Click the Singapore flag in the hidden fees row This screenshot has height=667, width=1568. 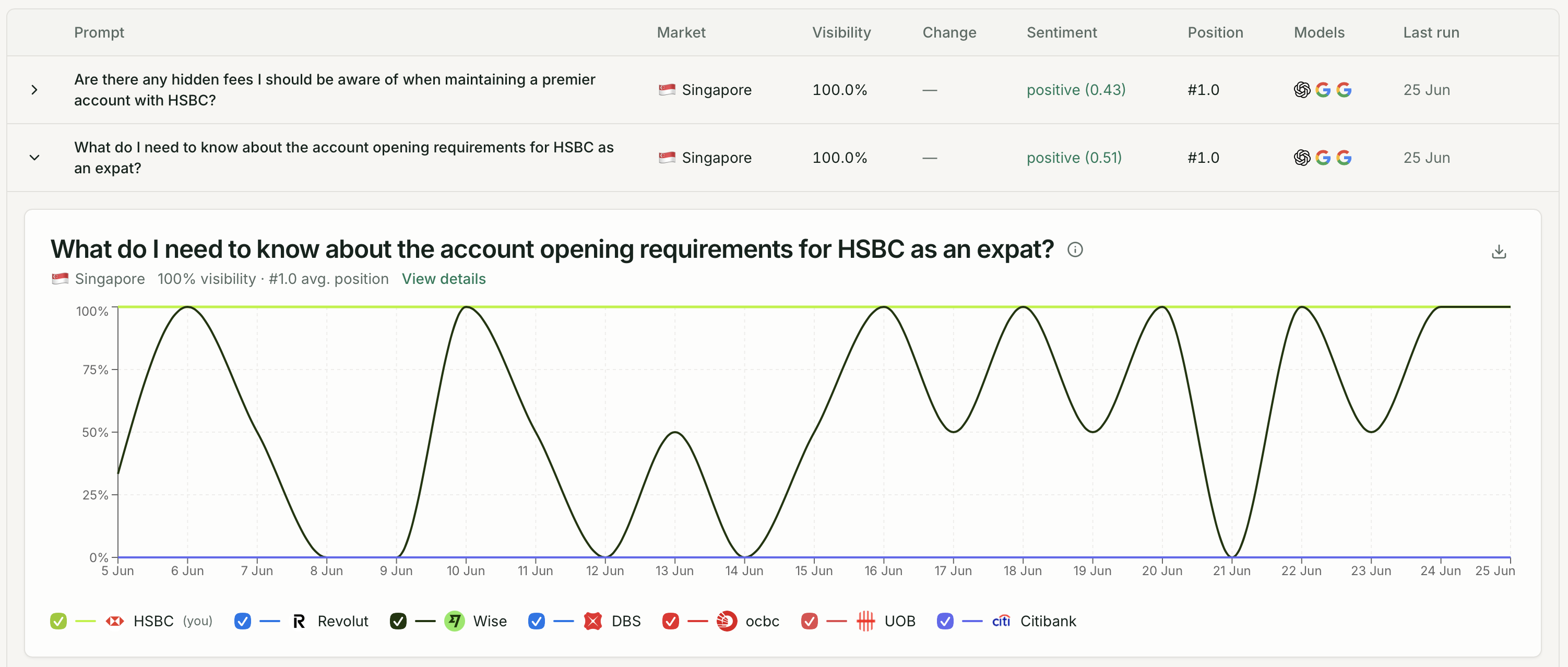pyautogui.click(x=667, y=90)
